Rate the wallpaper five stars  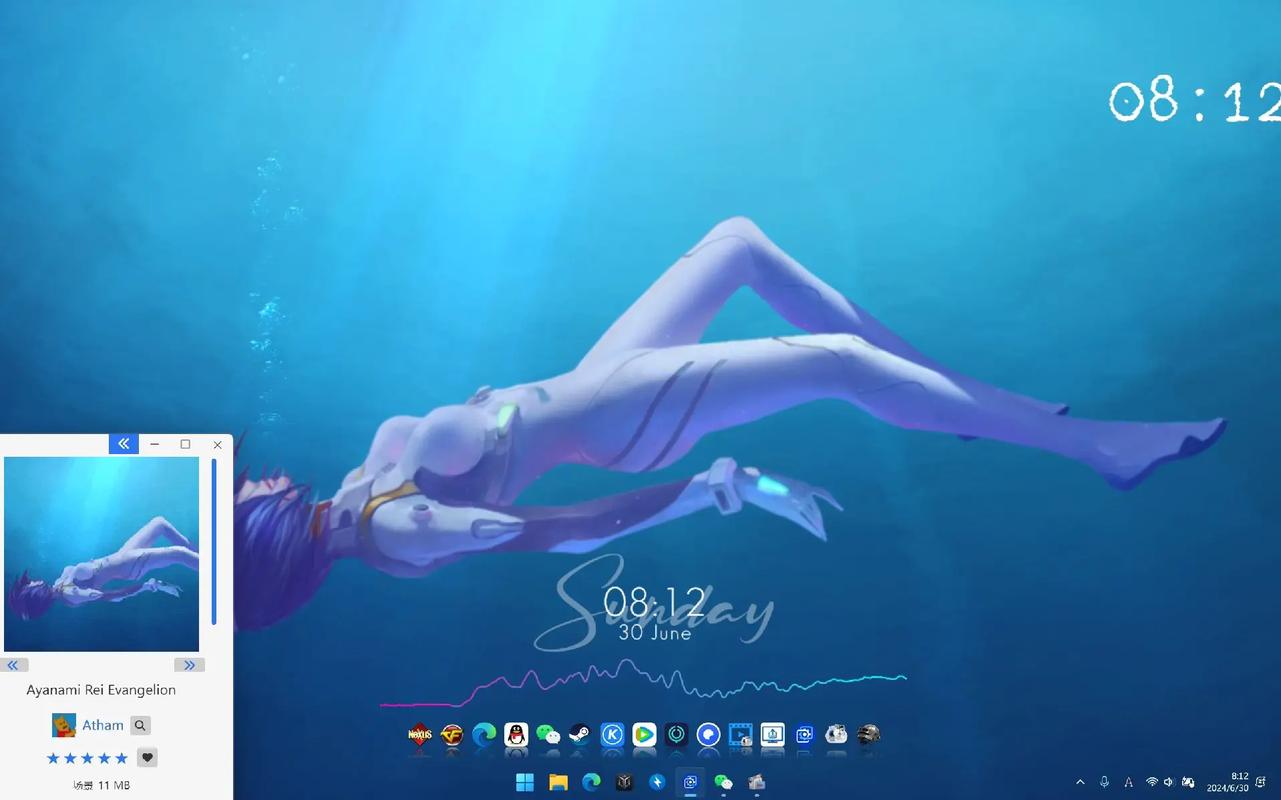pyautogui.click(x=122, y=758)
